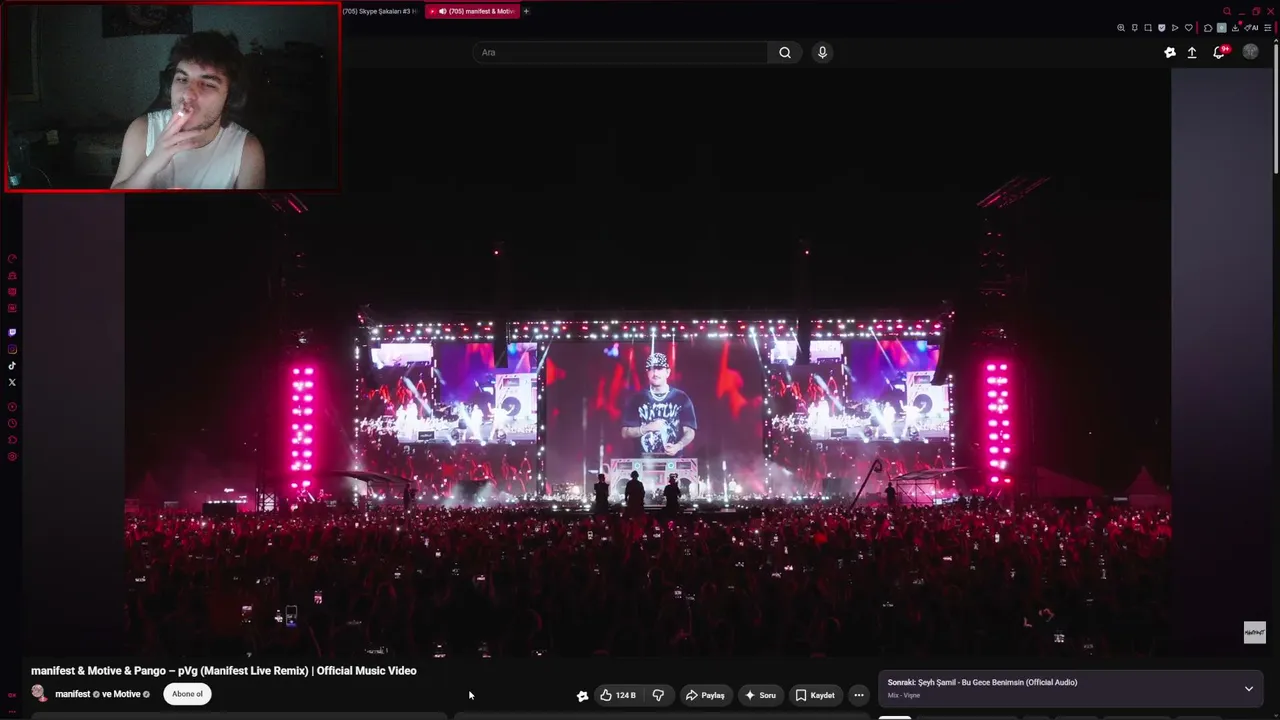1280x720 pixels.
Task: Click the upload arrow icon in YouTube header
Action: click(1192, 53)
